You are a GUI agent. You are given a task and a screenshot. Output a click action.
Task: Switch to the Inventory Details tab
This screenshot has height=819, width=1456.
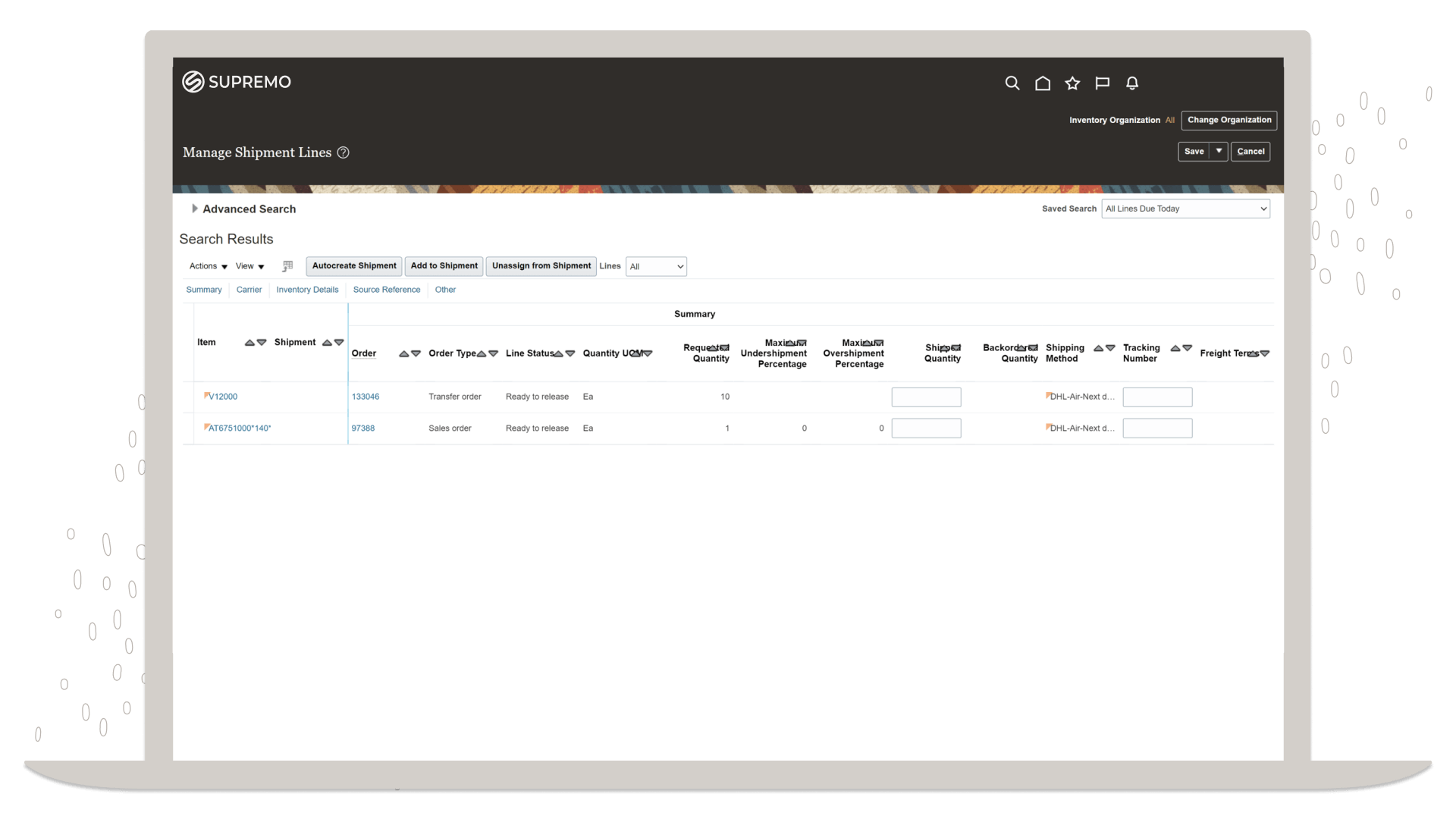307,290
